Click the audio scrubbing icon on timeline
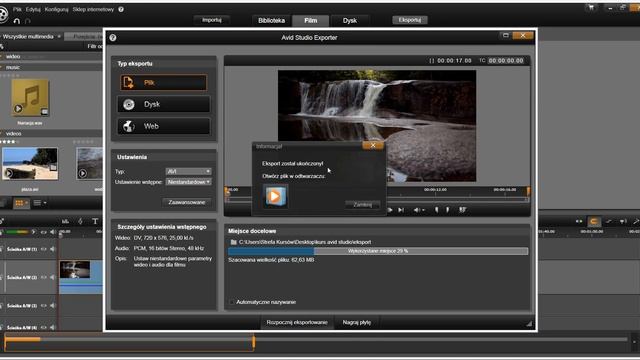 622,221
